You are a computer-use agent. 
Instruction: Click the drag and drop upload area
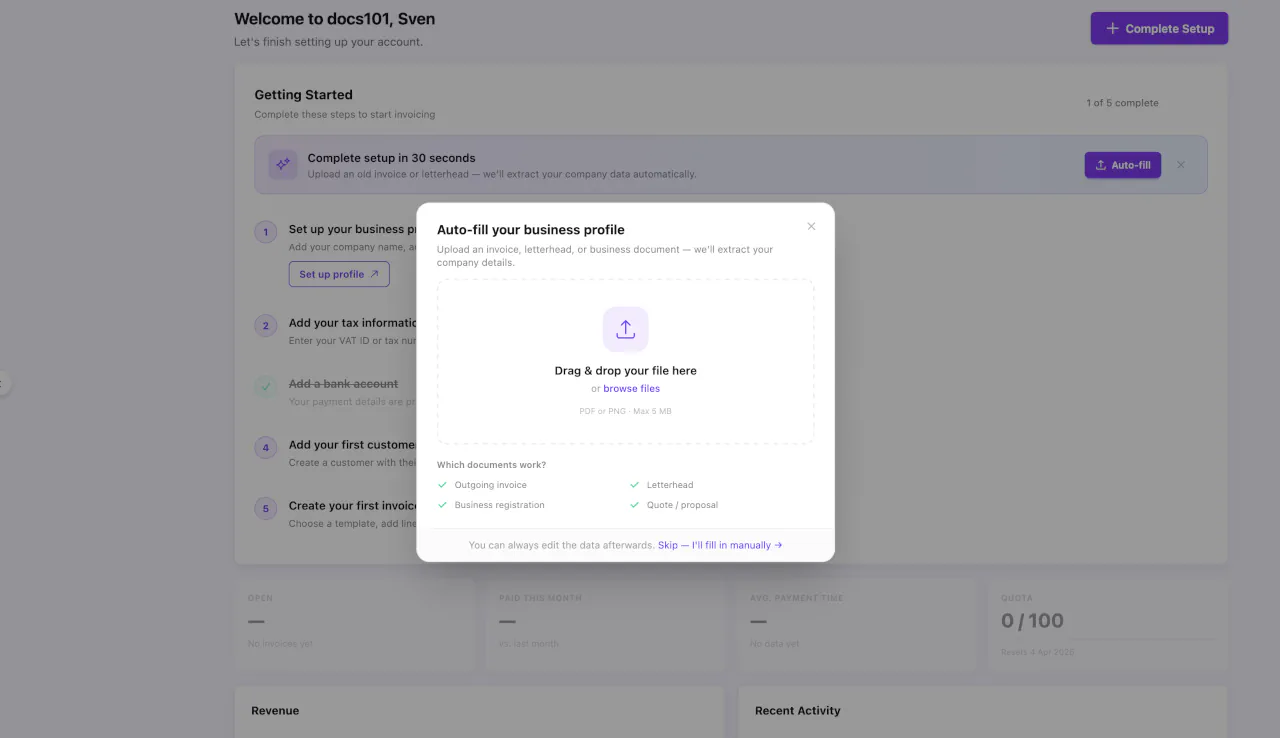[x=625, y=362]
